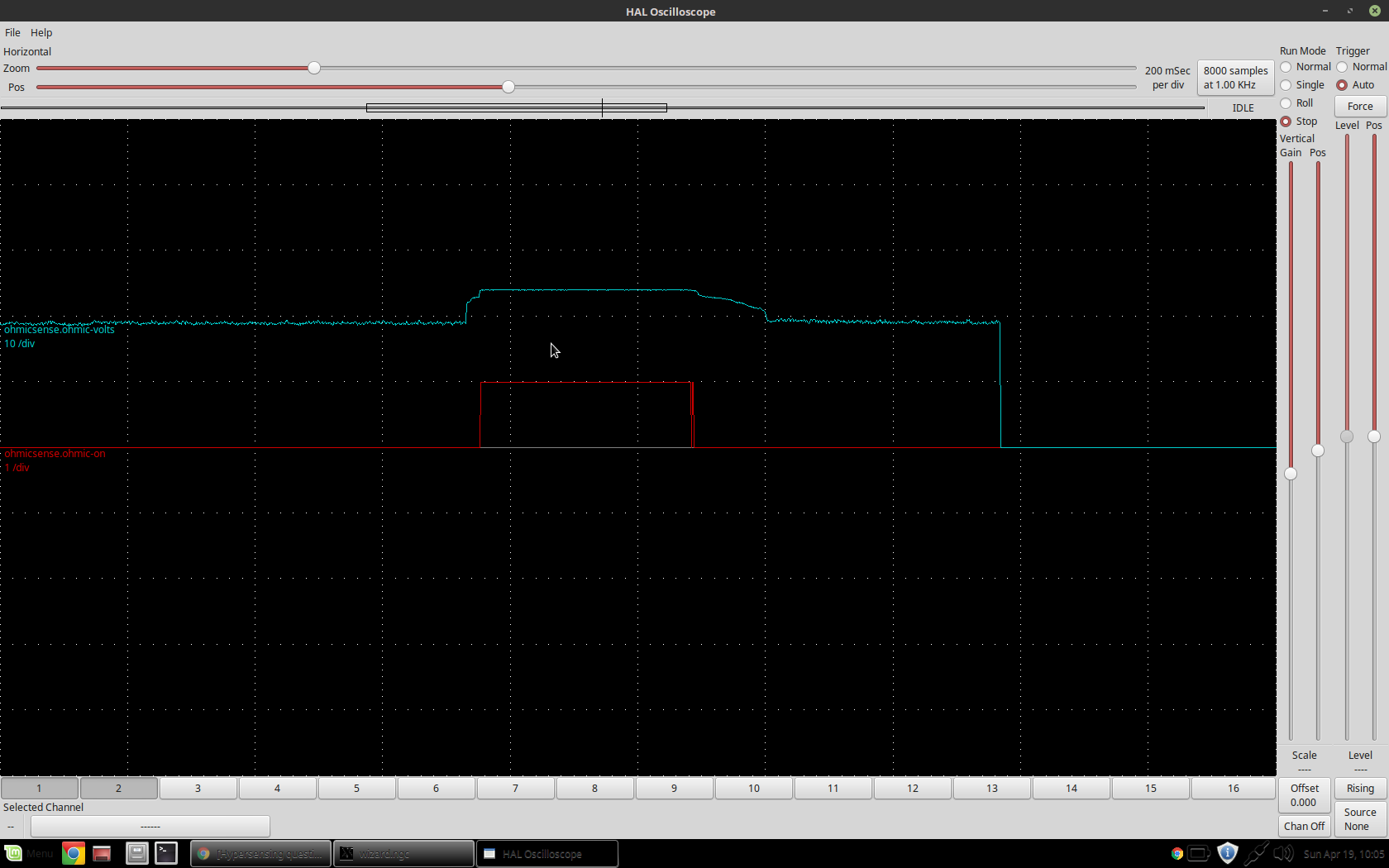Viewport: 1389px width, 868px height.
Task: Click the vertical Pos slider handle
Action: (x=1318, y=451)
